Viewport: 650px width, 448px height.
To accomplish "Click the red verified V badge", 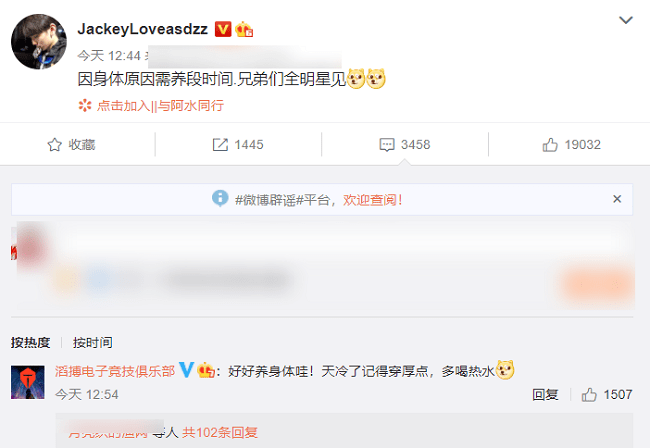I will [x=223, y=29].
